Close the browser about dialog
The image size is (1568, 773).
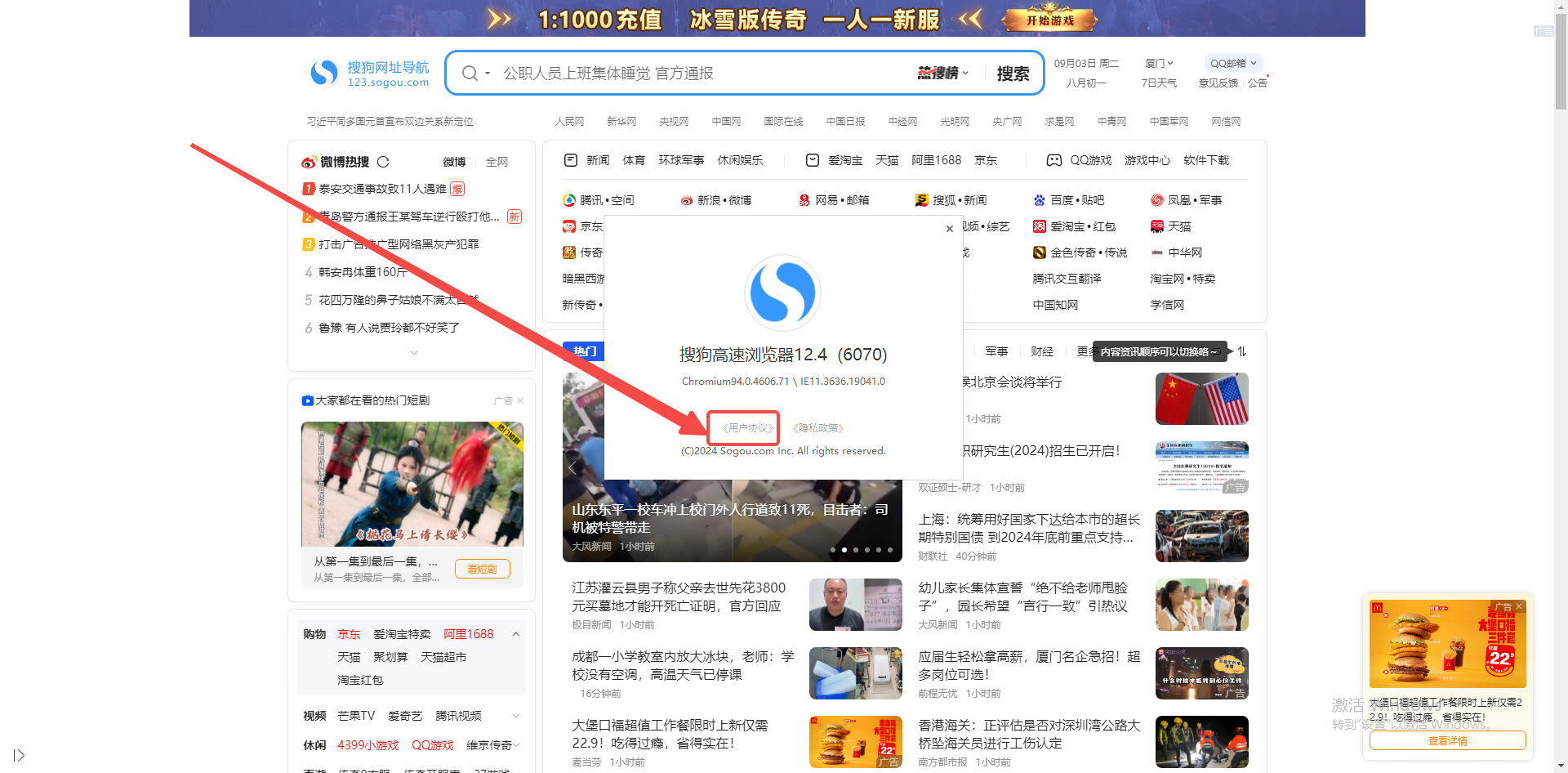950,229
